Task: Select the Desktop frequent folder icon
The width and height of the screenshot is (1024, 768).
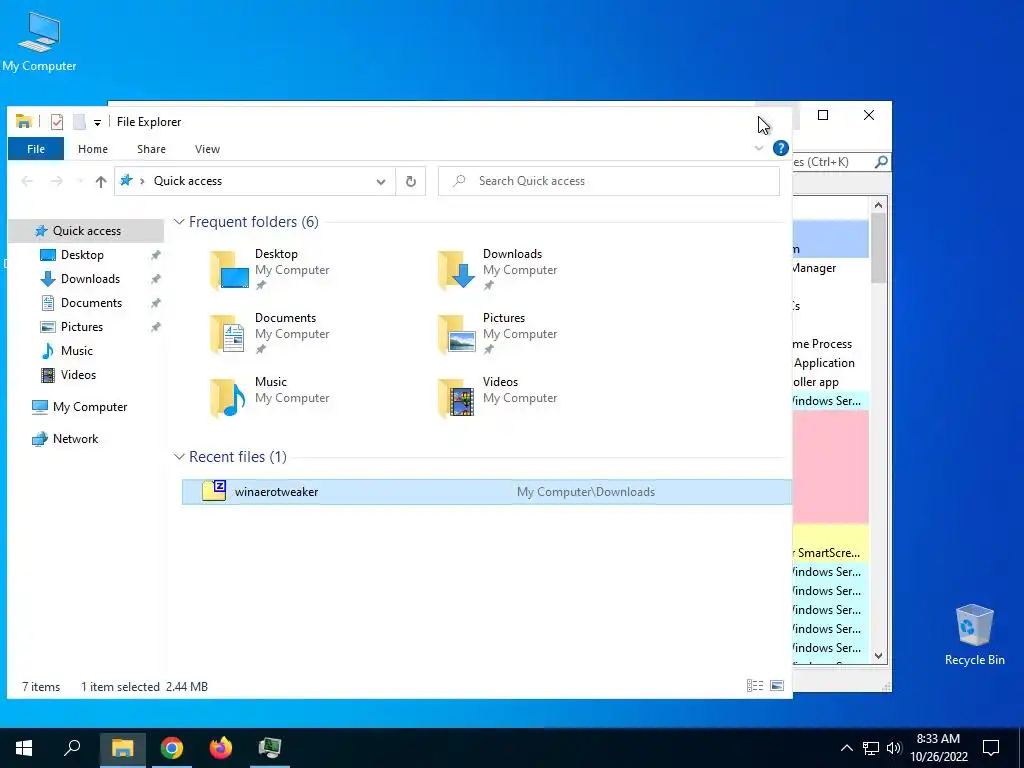Action: click(229, 270)
